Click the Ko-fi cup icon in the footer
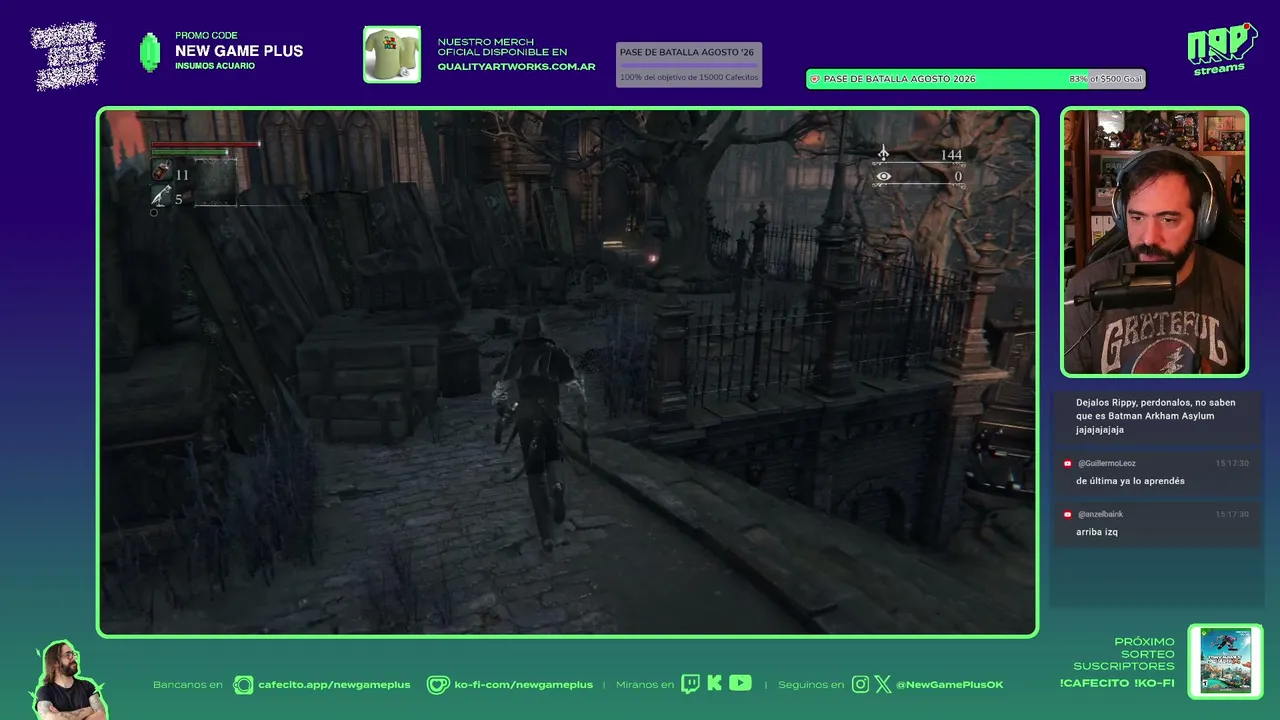This screenshot has width=1280, height=720. pyautogui.click(x=438, y=684)
